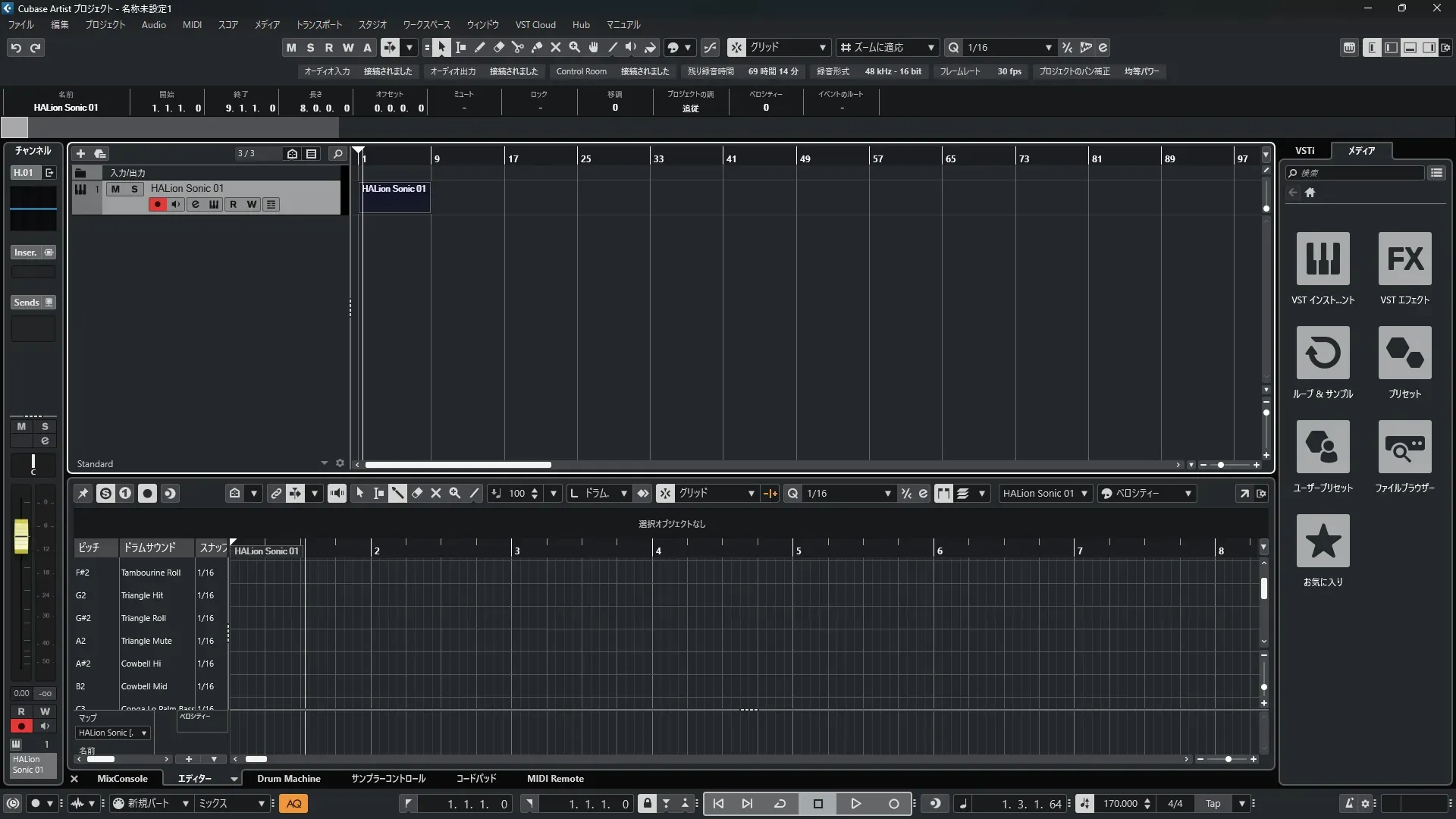Open Favorites star media tile
This screenshot has height=819, width=1456.
click(x=1323, y=541)
